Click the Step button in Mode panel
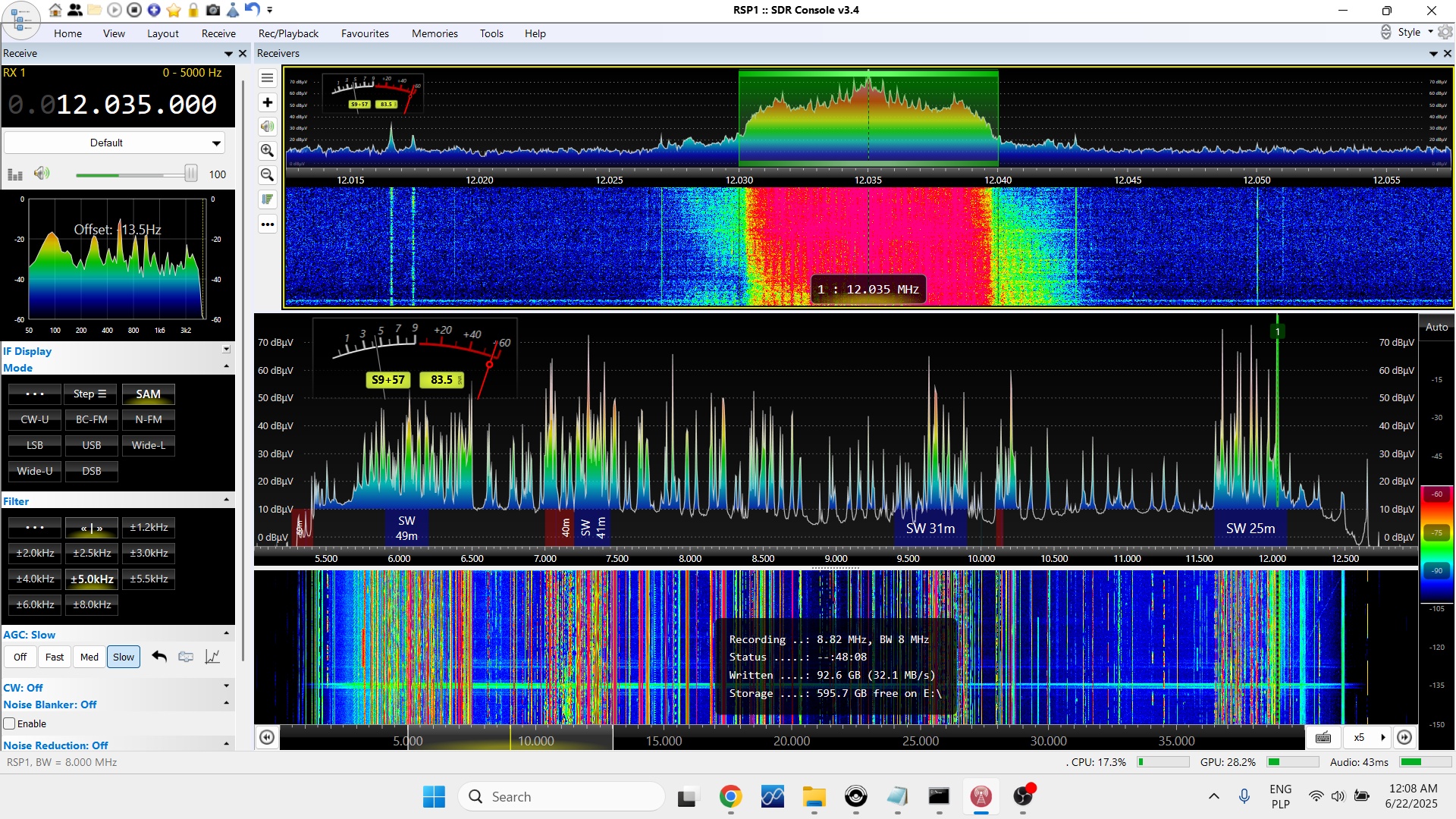 click(90, 394)
